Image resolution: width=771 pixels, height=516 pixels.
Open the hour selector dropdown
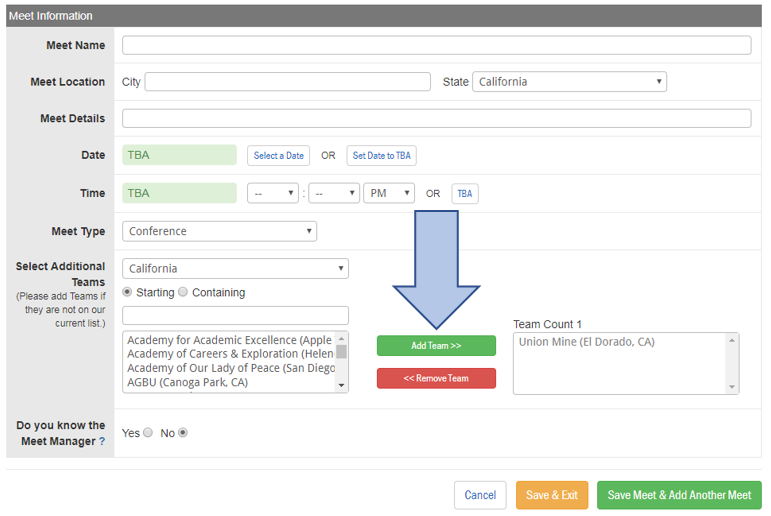point(273,193)
